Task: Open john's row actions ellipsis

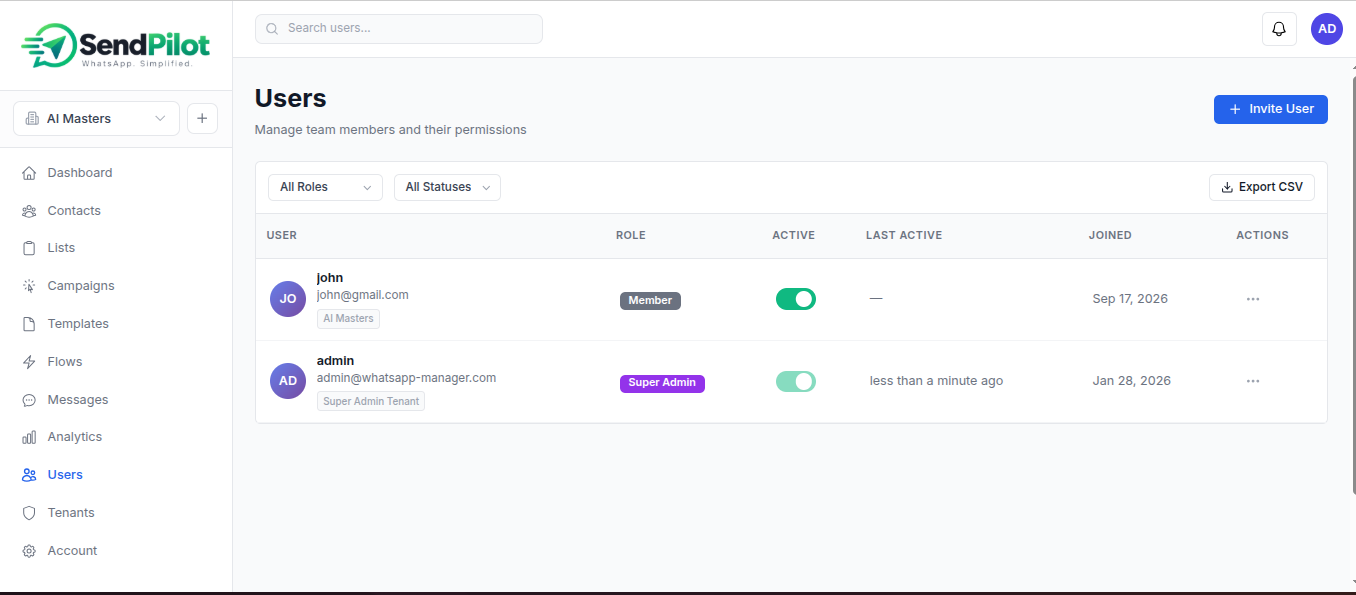Action: click(1253, 299)
